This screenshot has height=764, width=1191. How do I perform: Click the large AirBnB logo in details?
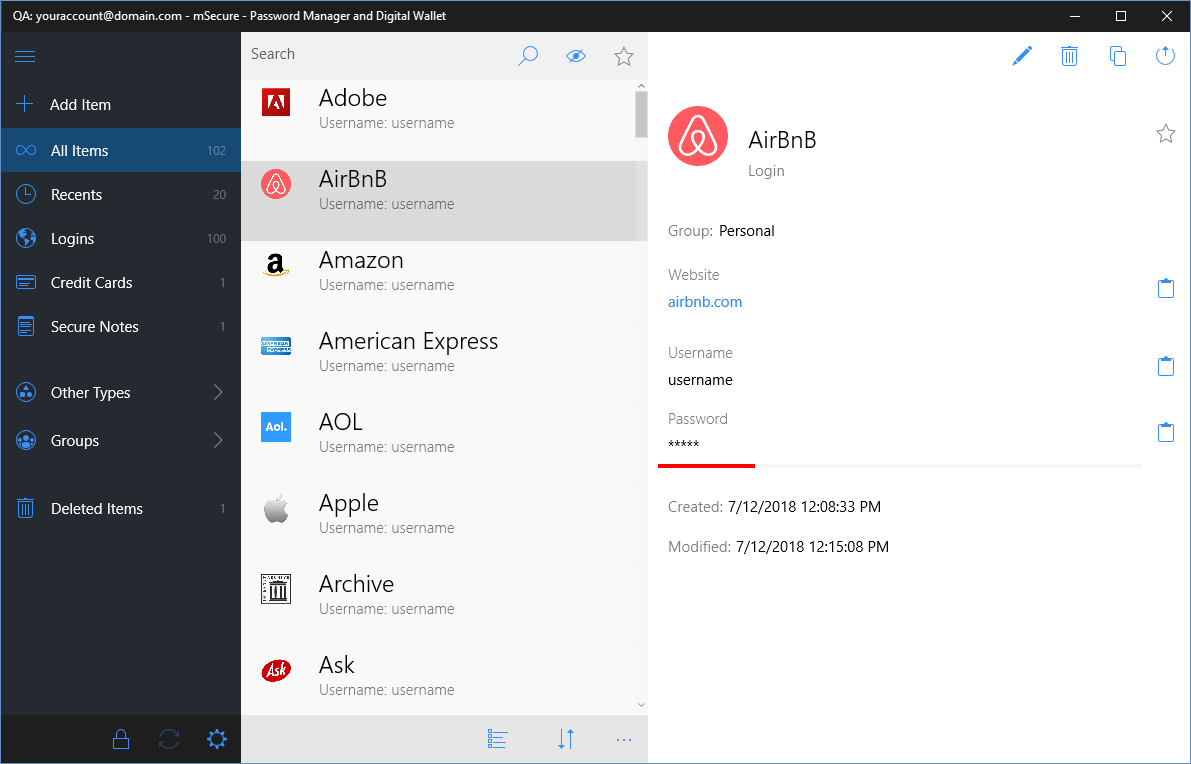pos(698,136)
